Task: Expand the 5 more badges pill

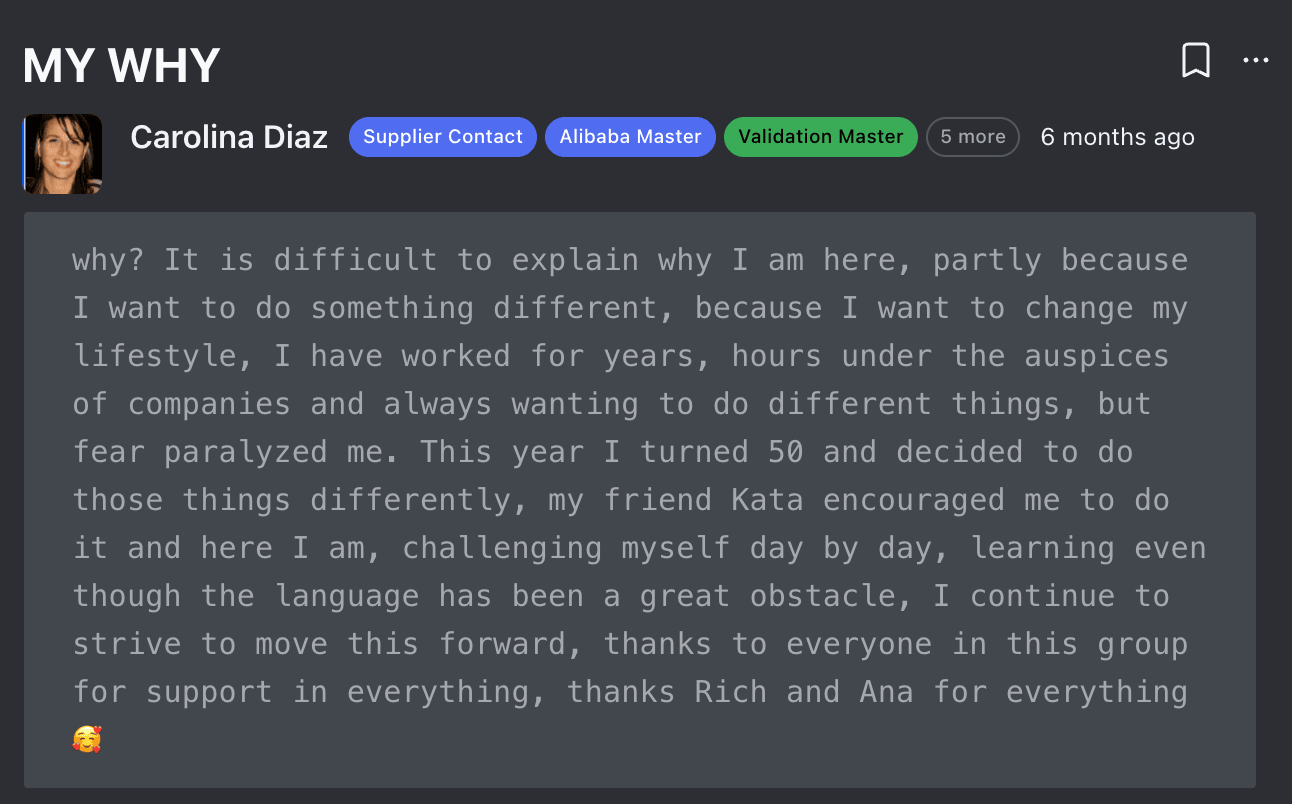Action: 973,137
